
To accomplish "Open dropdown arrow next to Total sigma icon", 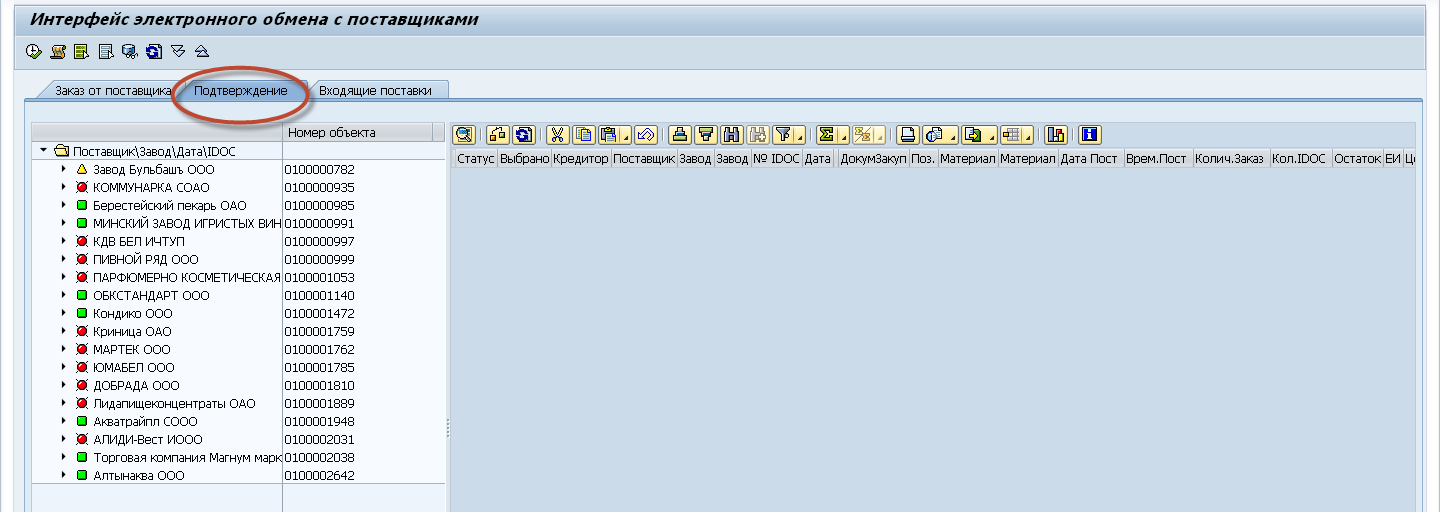I will pos(843,135).
